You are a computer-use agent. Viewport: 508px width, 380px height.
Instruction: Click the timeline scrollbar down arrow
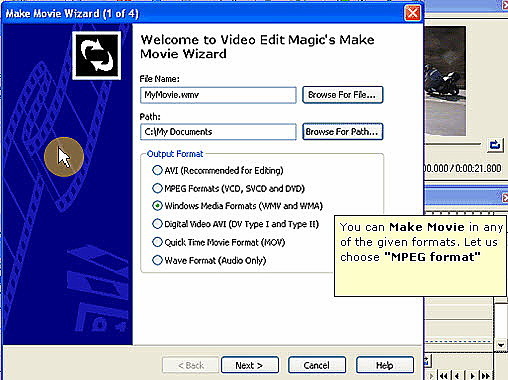point(501,345)
